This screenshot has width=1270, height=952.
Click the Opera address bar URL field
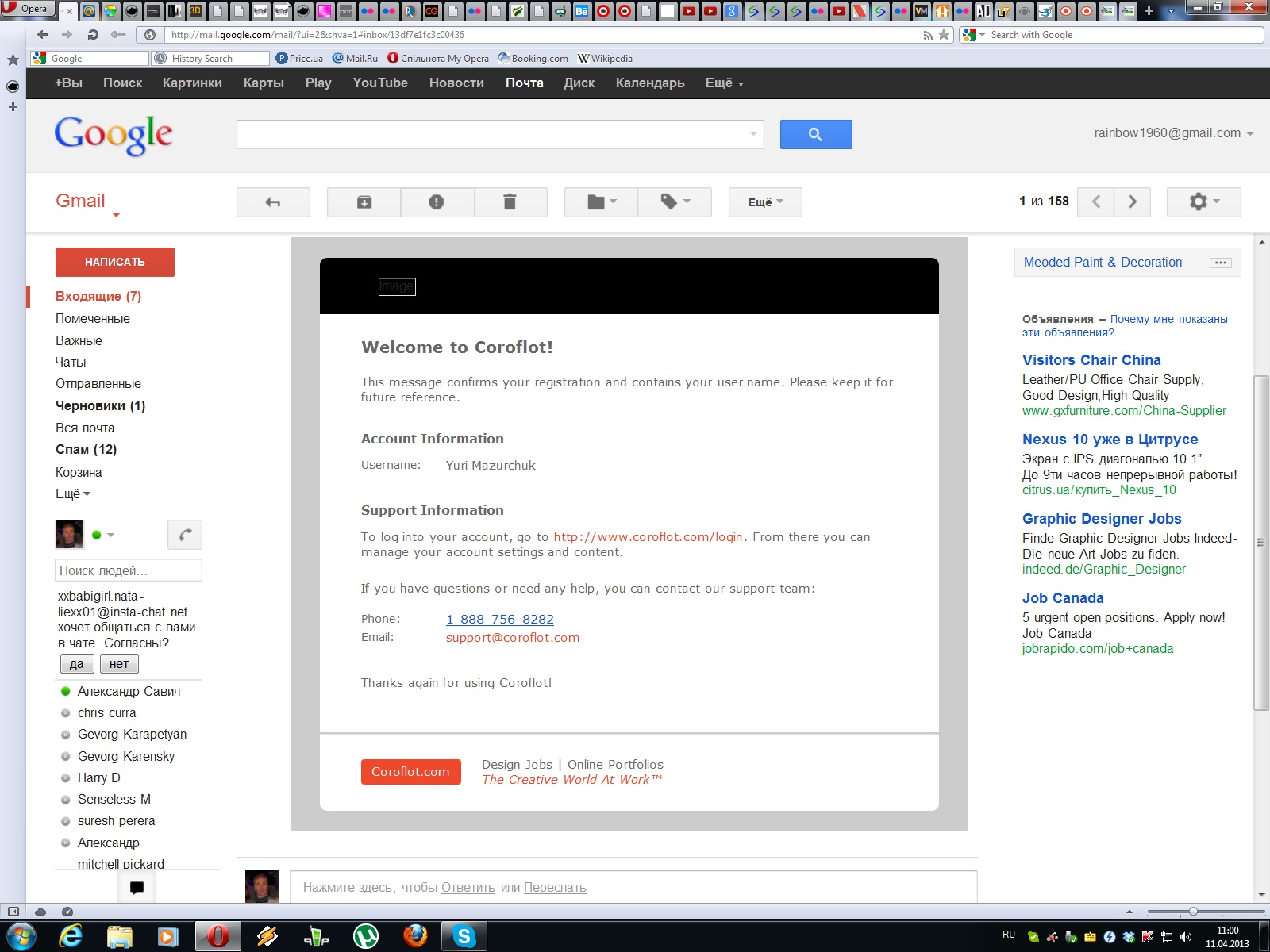click(542, 35)
